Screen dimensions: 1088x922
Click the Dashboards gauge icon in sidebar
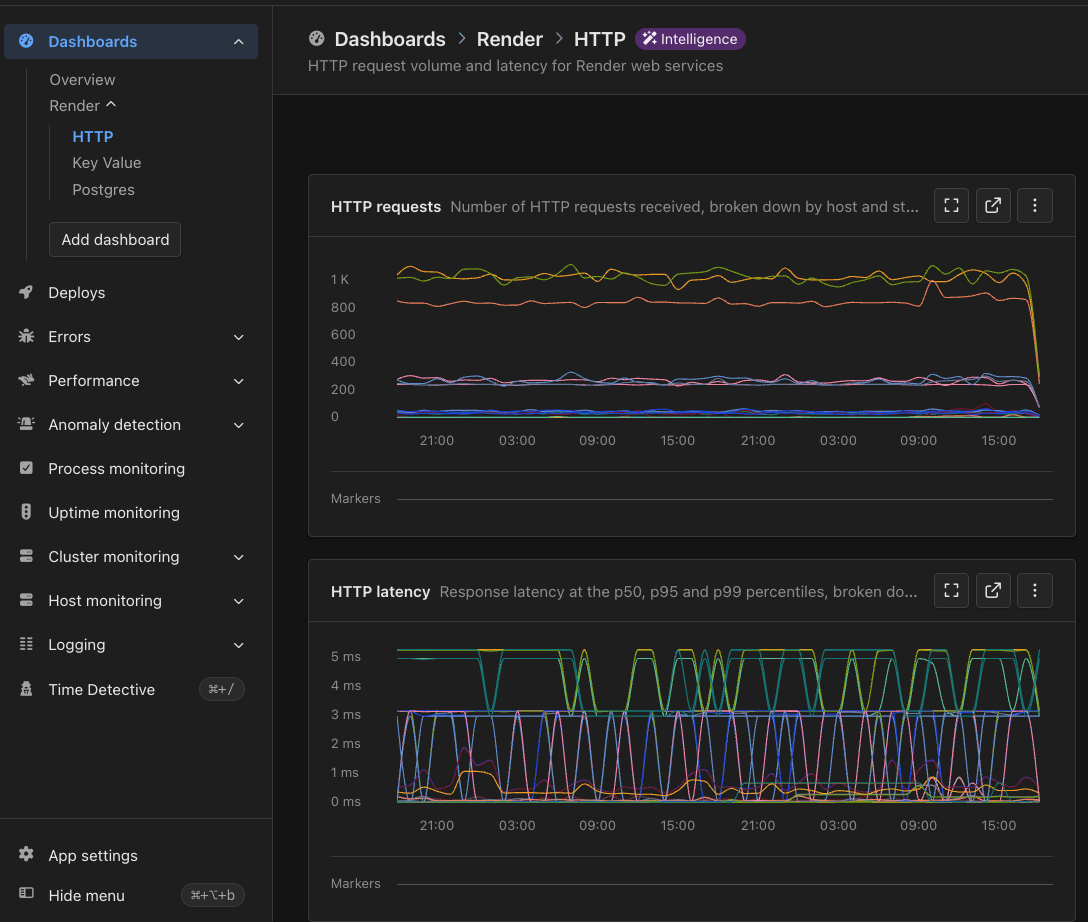click(x=26, y=41)
